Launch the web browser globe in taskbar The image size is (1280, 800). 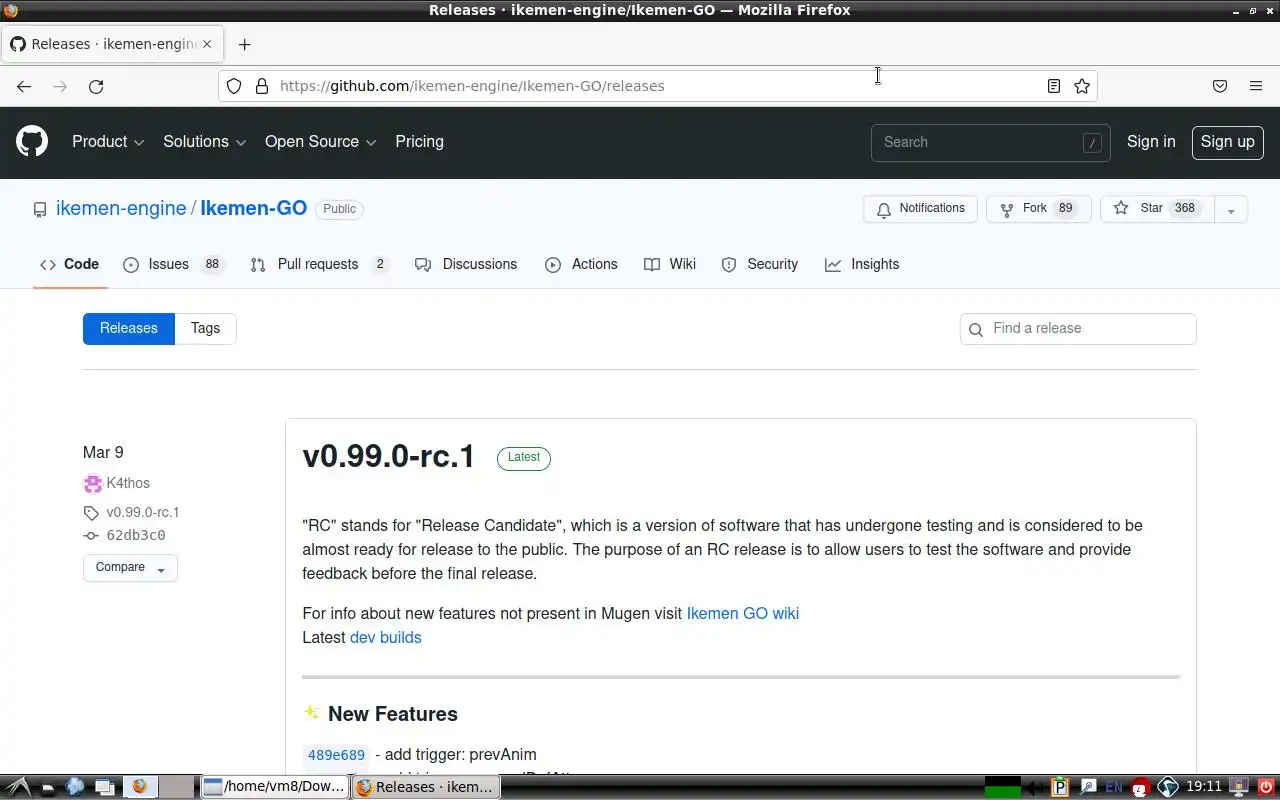pos(75,787)
